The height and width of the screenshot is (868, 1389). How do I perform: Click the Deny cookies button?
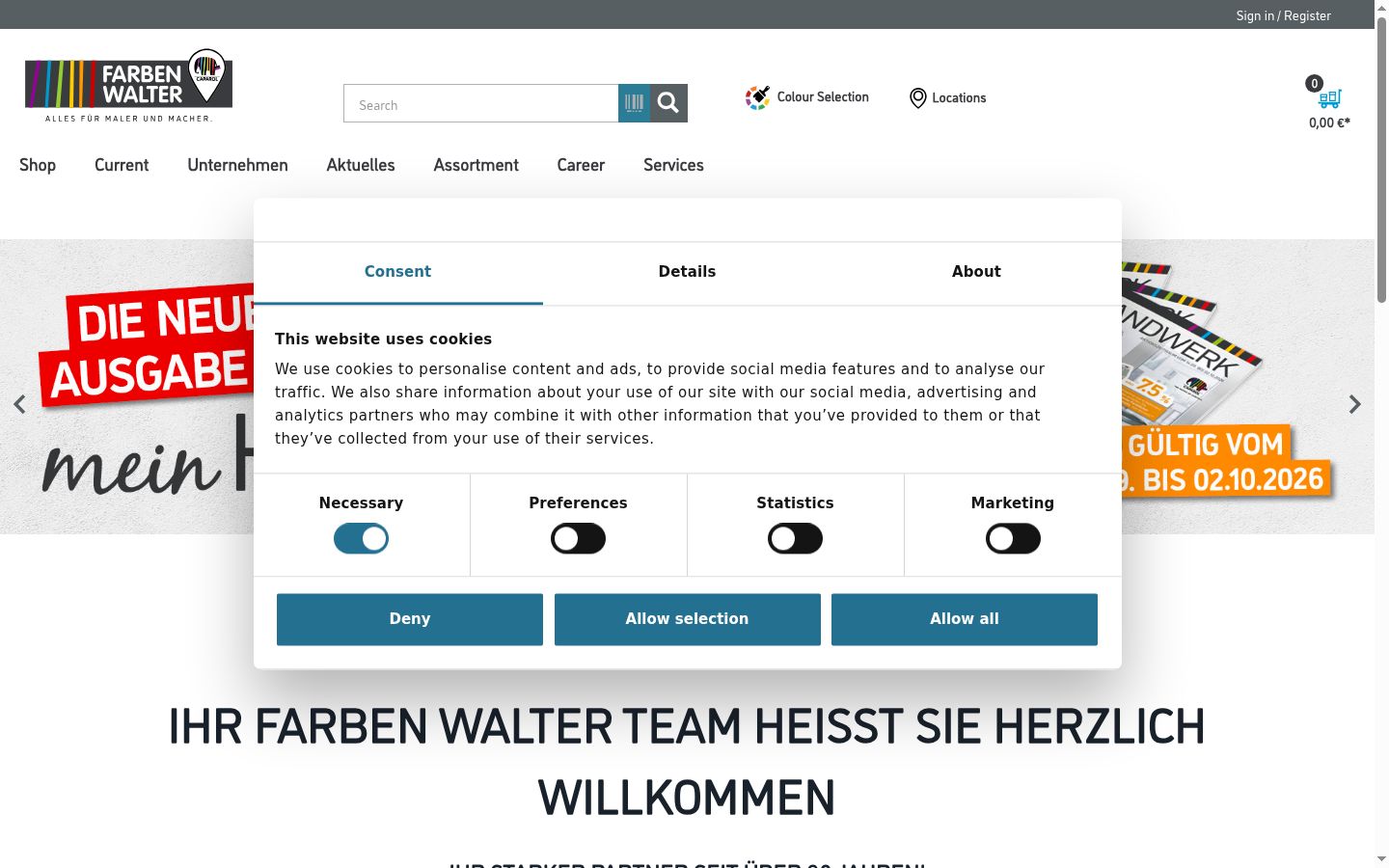click(410, 619)
